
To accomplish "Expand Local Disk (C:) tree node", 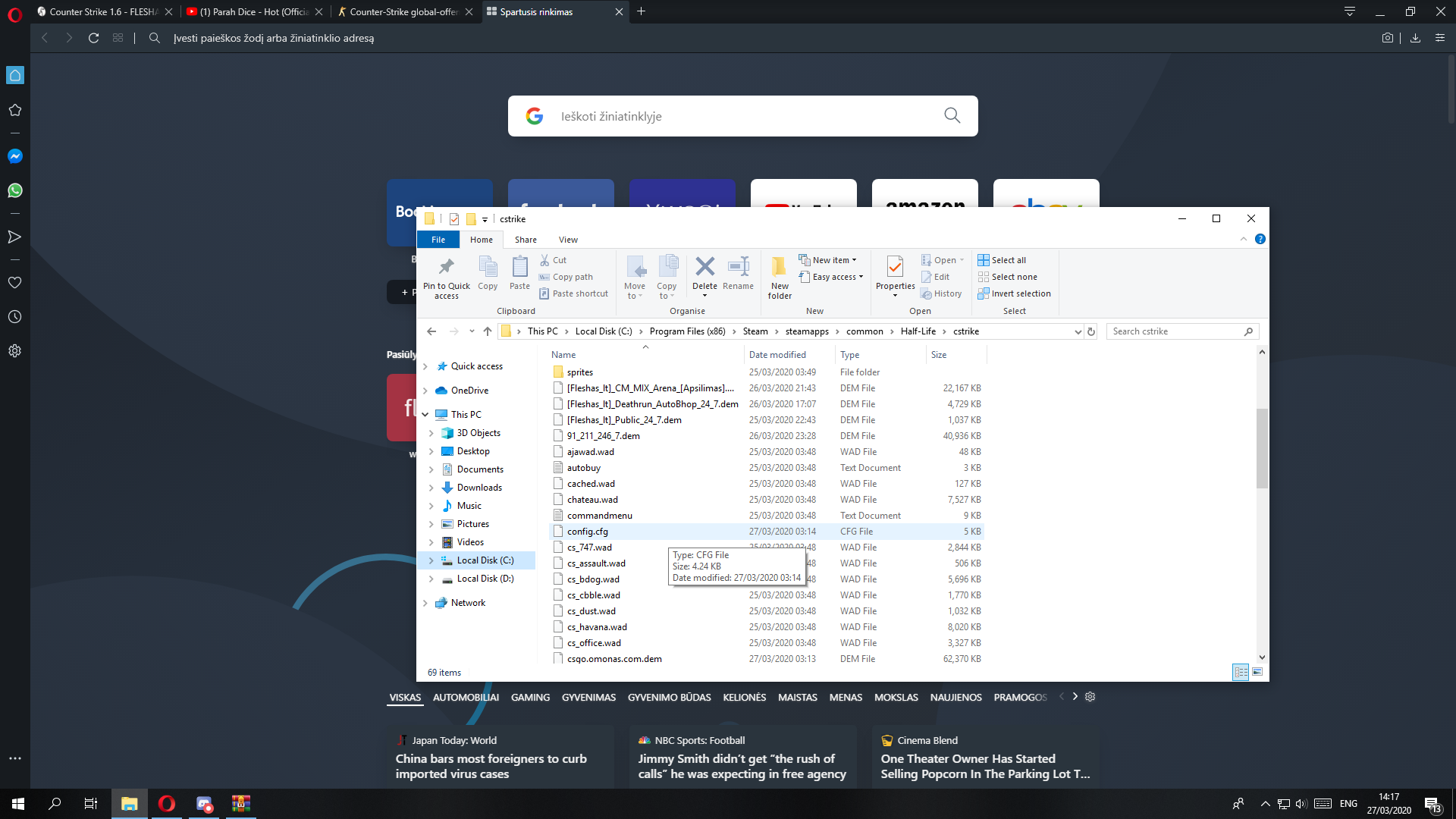I will 431,560.
